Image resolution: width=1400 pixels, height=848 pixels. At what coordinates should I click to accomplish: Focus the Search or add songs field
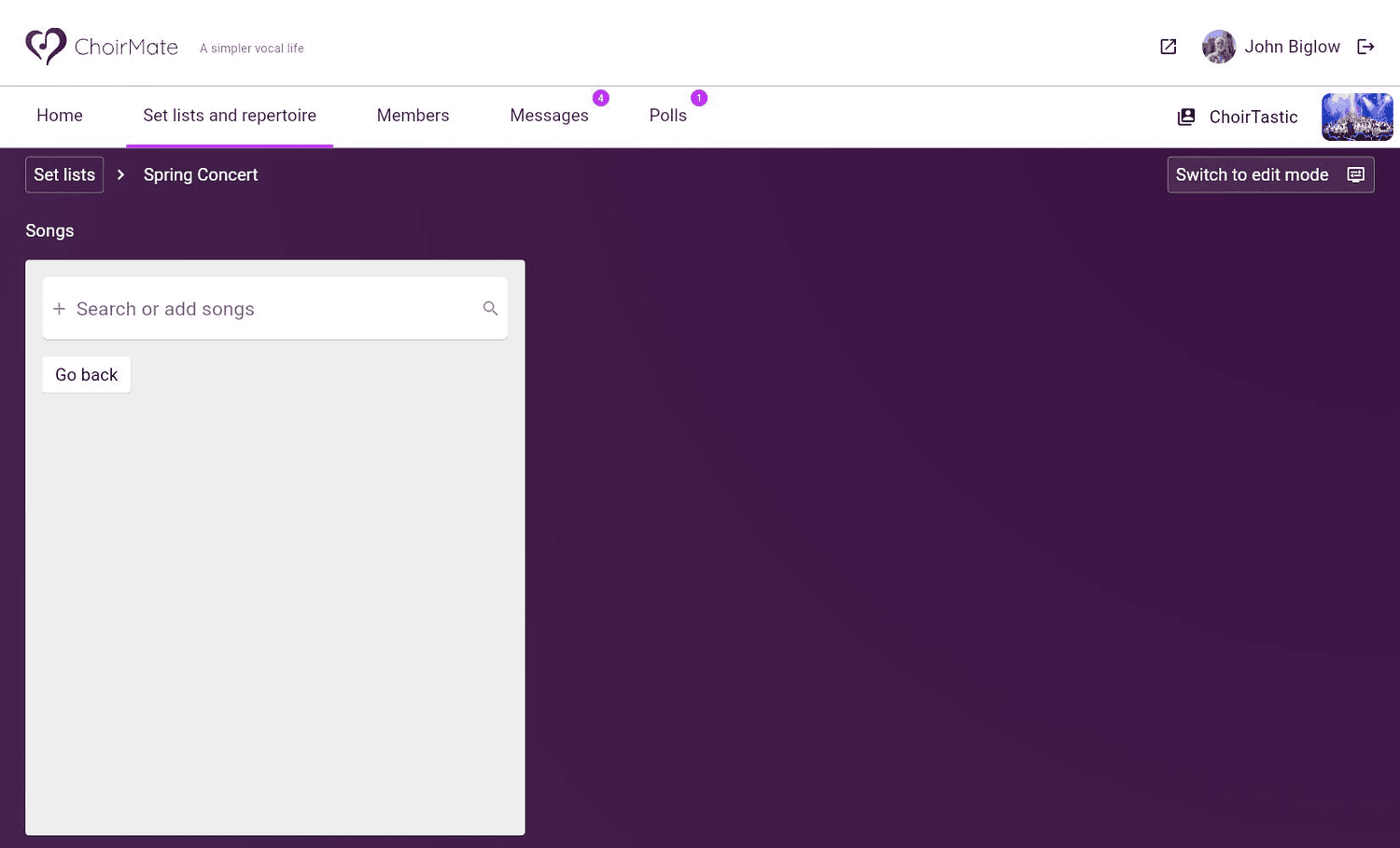click(274, 309)
